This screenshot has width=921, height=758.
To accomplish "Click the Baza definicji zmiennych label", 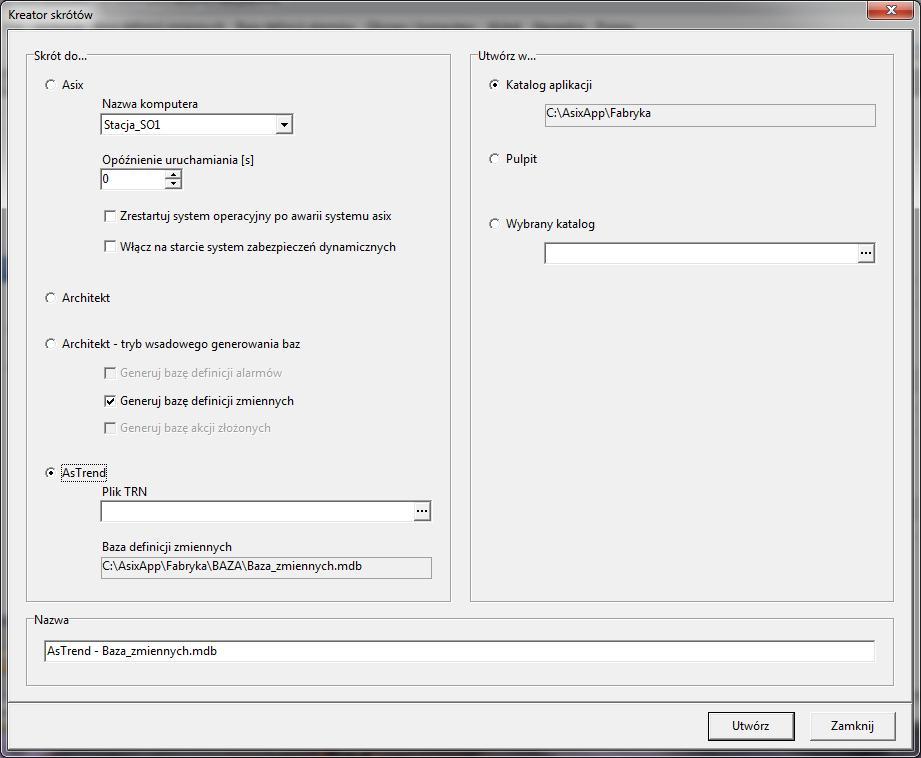I will (x=167, y=547).
